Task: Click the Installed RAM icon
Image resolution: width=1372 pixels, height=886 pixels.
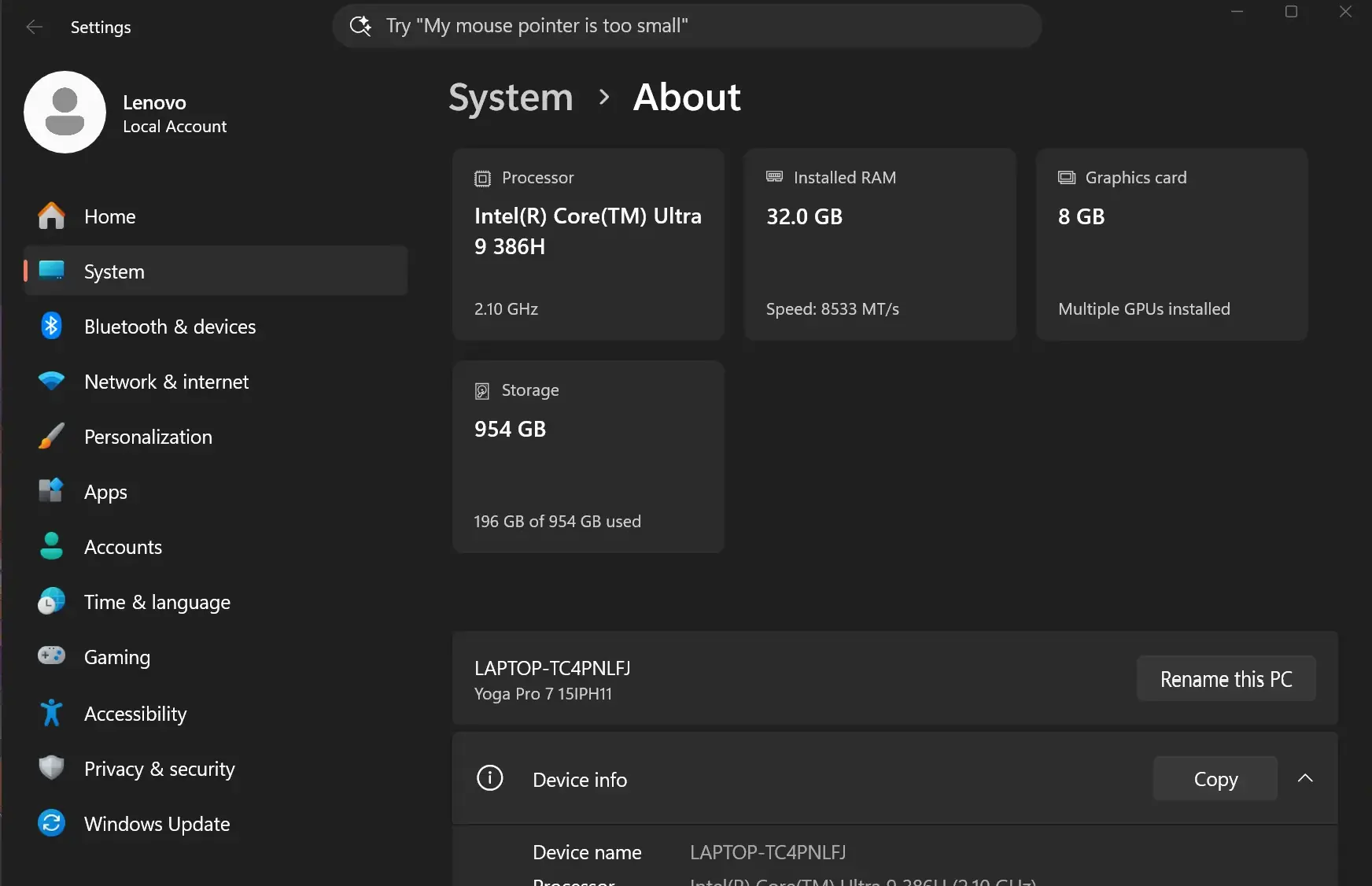Action: 775,177
